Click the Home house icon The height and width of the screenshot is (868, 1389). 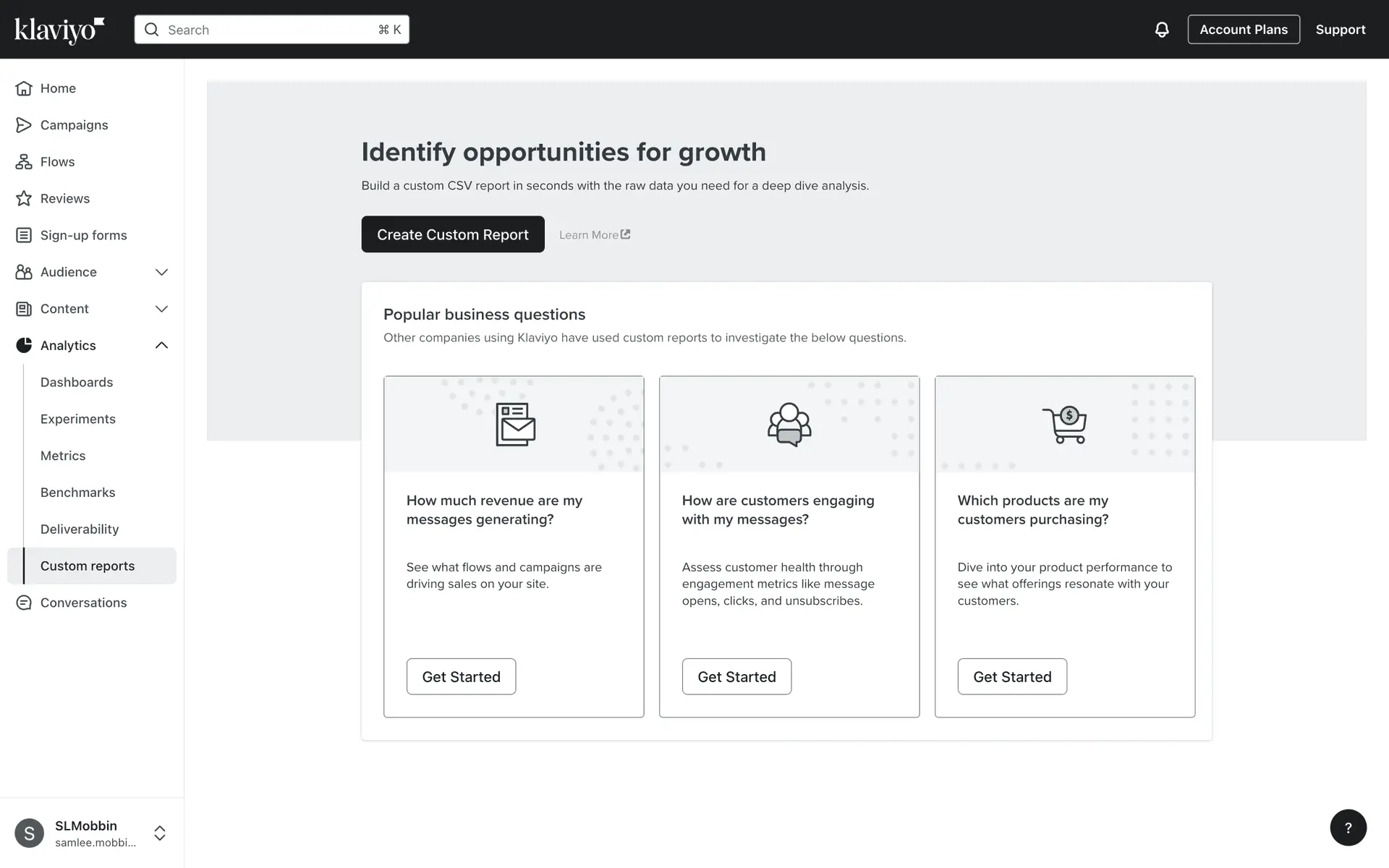point(24,88)
